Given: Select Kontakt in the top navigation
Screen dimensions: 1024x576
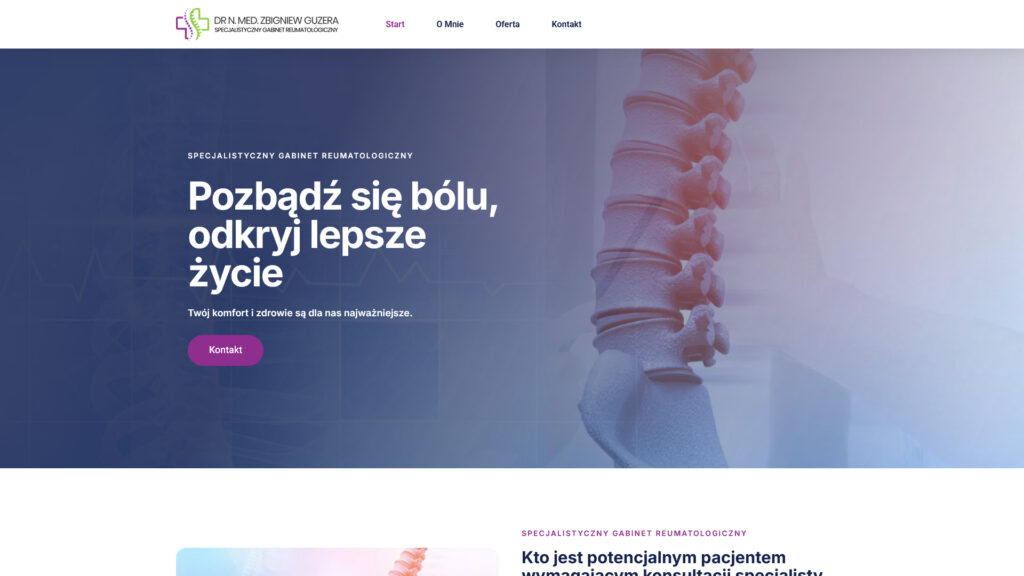Looking at the screenshot, I should point(566,24).
